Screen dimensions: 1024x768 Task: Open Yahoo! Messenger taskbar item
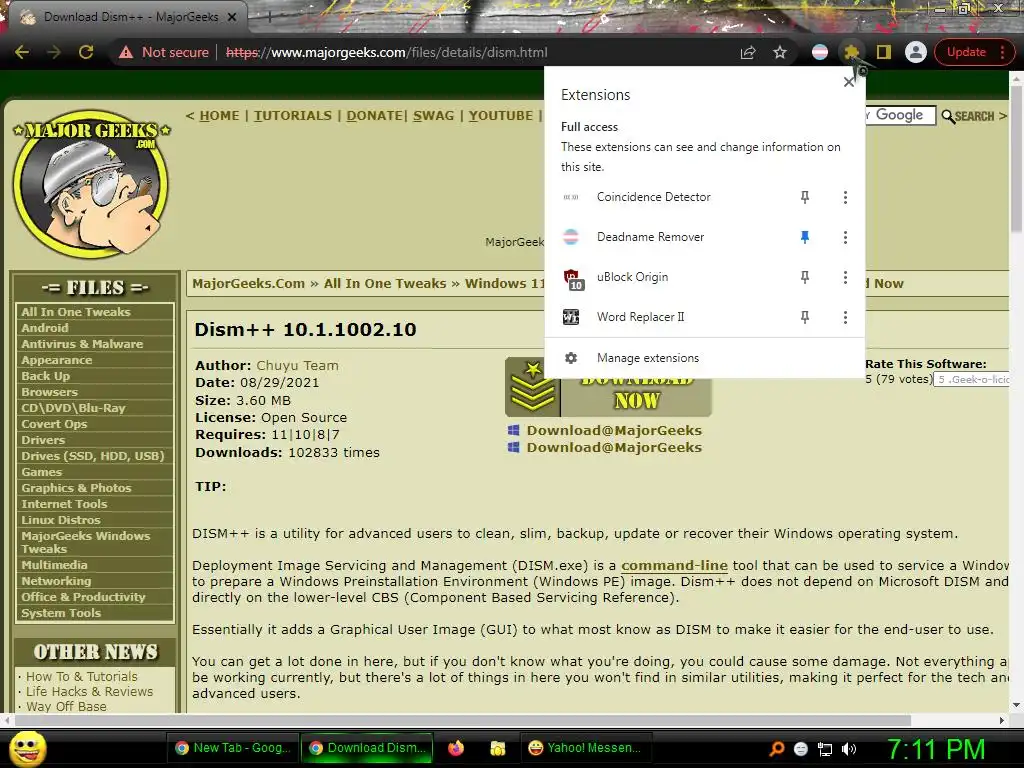585,748
